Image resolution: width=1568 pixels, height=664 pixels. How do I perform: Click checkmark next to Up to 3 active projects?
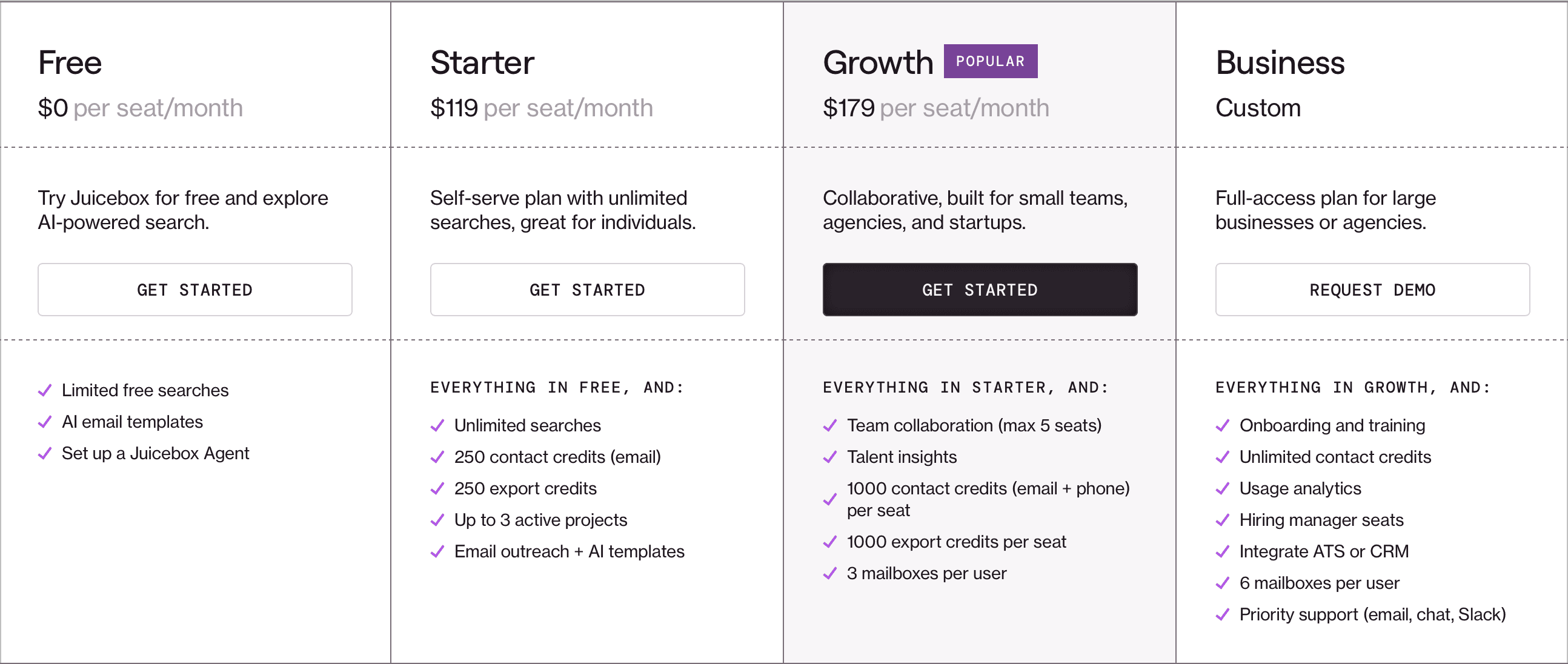(437, 520)
